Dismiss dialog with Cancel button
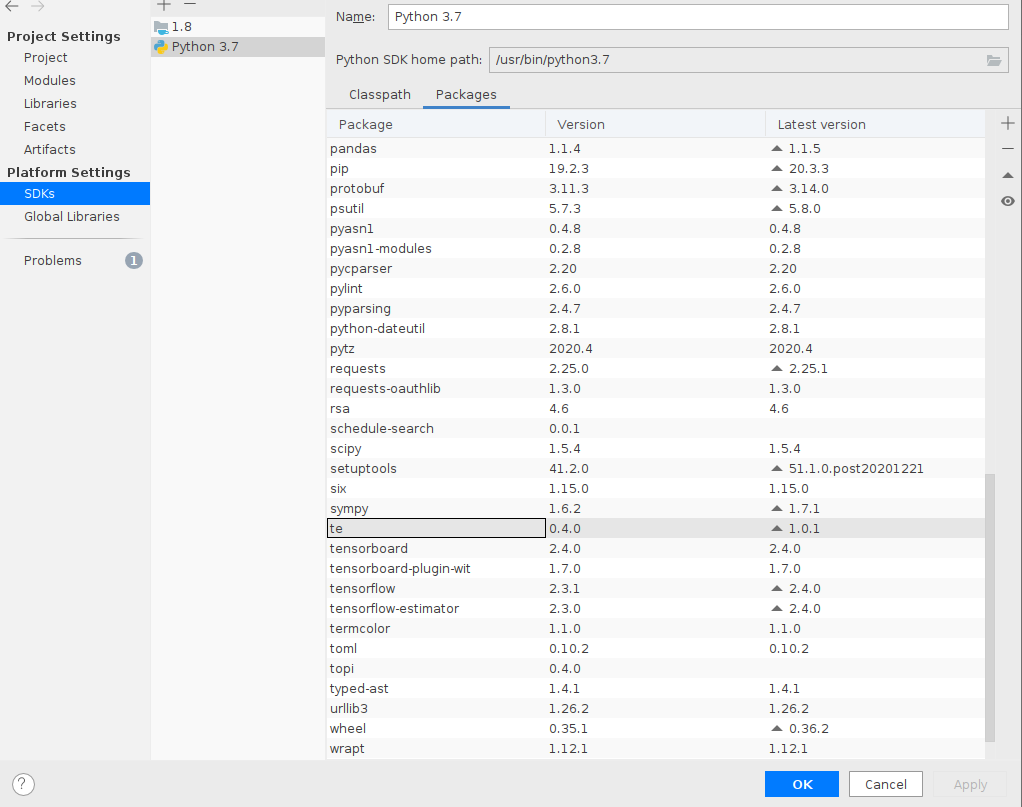Screen dimensions: 1022x807 point(886,784)
